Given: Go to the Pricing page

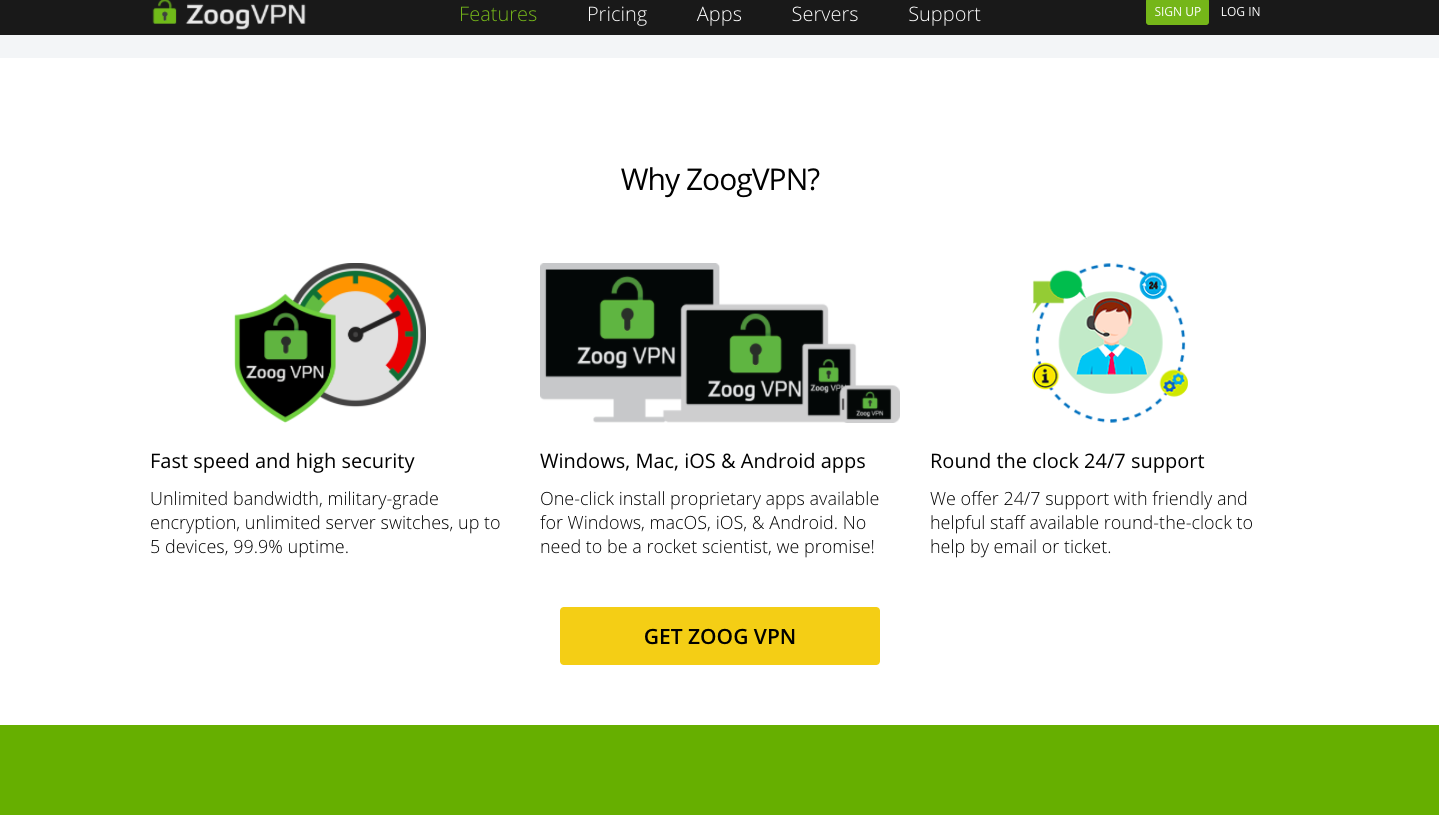Looking at the screenshot, I should (x=617, y=14).
